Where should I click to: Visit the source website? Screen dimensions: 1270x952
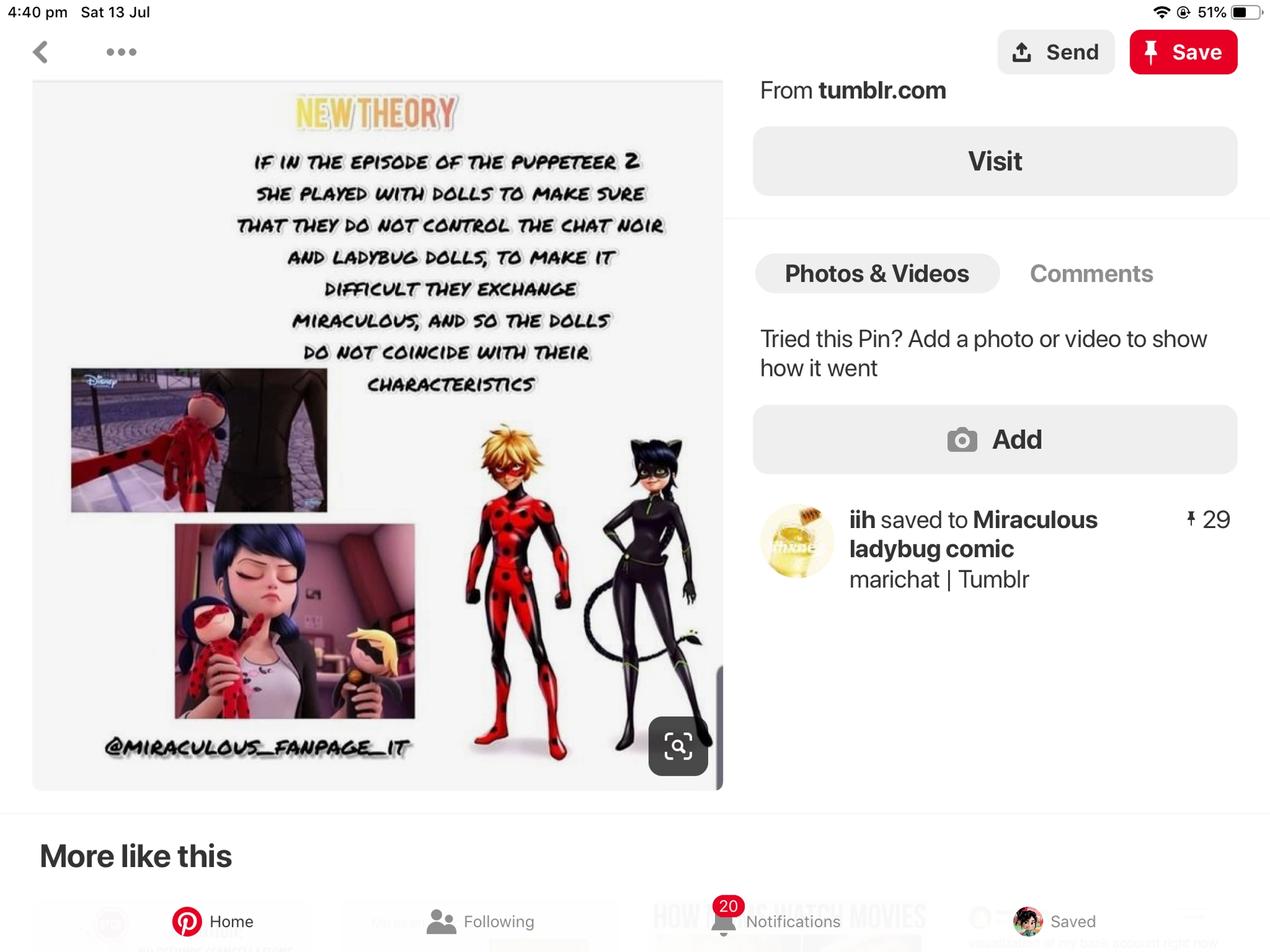(994, 161)
